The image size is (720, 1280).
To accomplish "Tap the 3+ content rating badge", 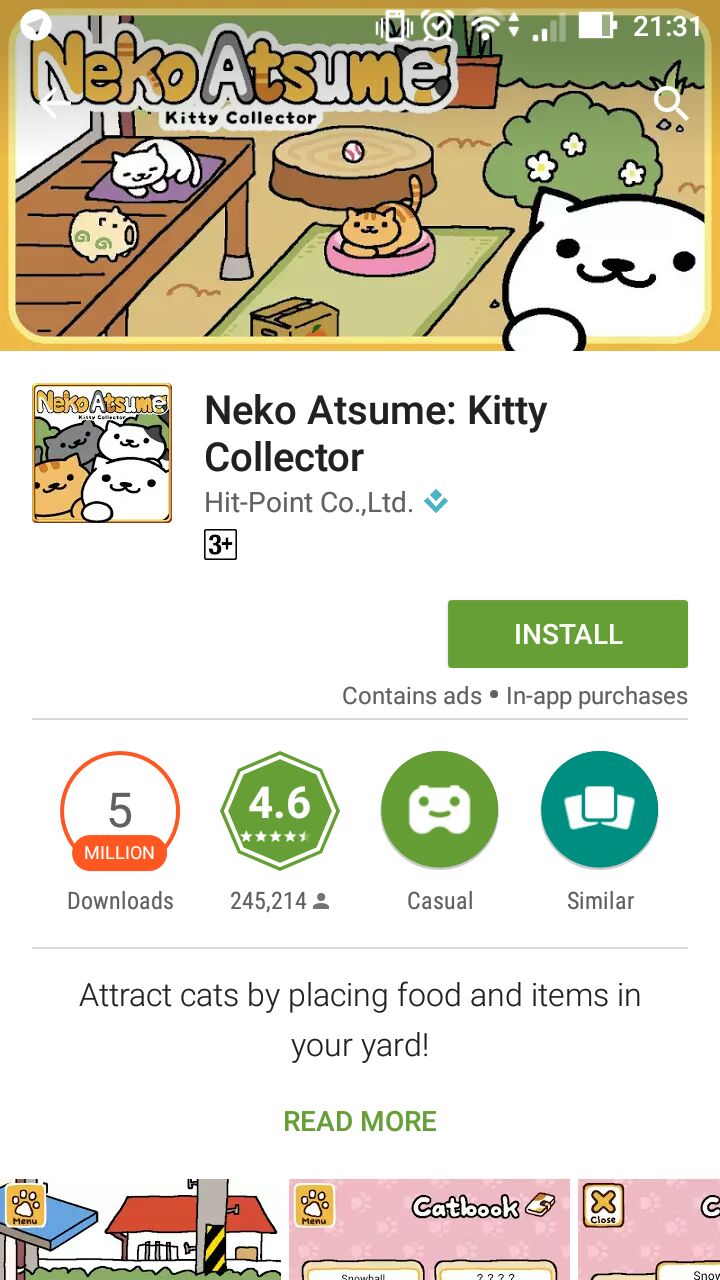I will click(x=220, y=544).
